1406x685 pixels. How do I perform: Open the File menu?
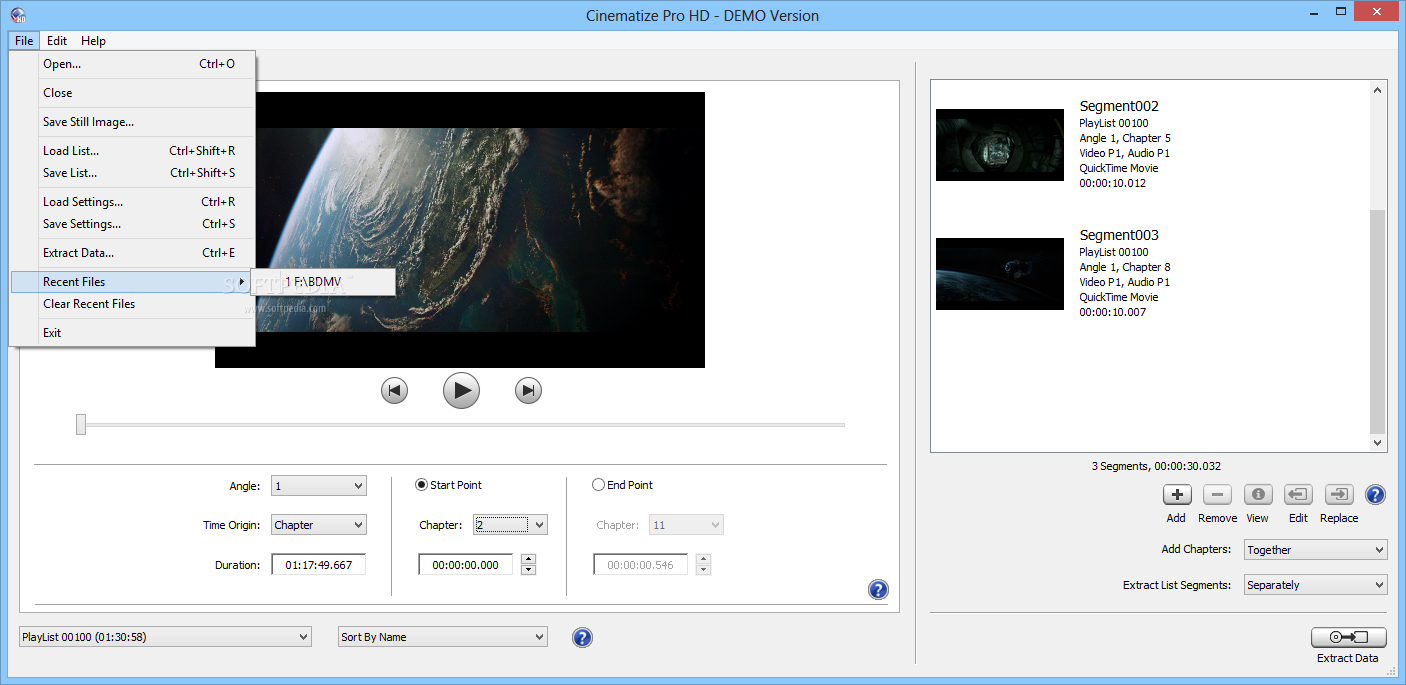tap(24, 41)
